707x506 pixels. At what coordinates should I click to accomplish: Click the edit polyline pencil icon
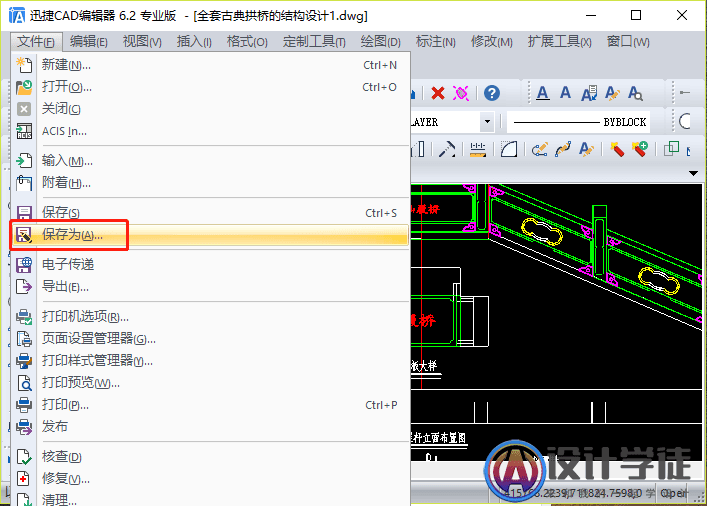pos(540,149)
